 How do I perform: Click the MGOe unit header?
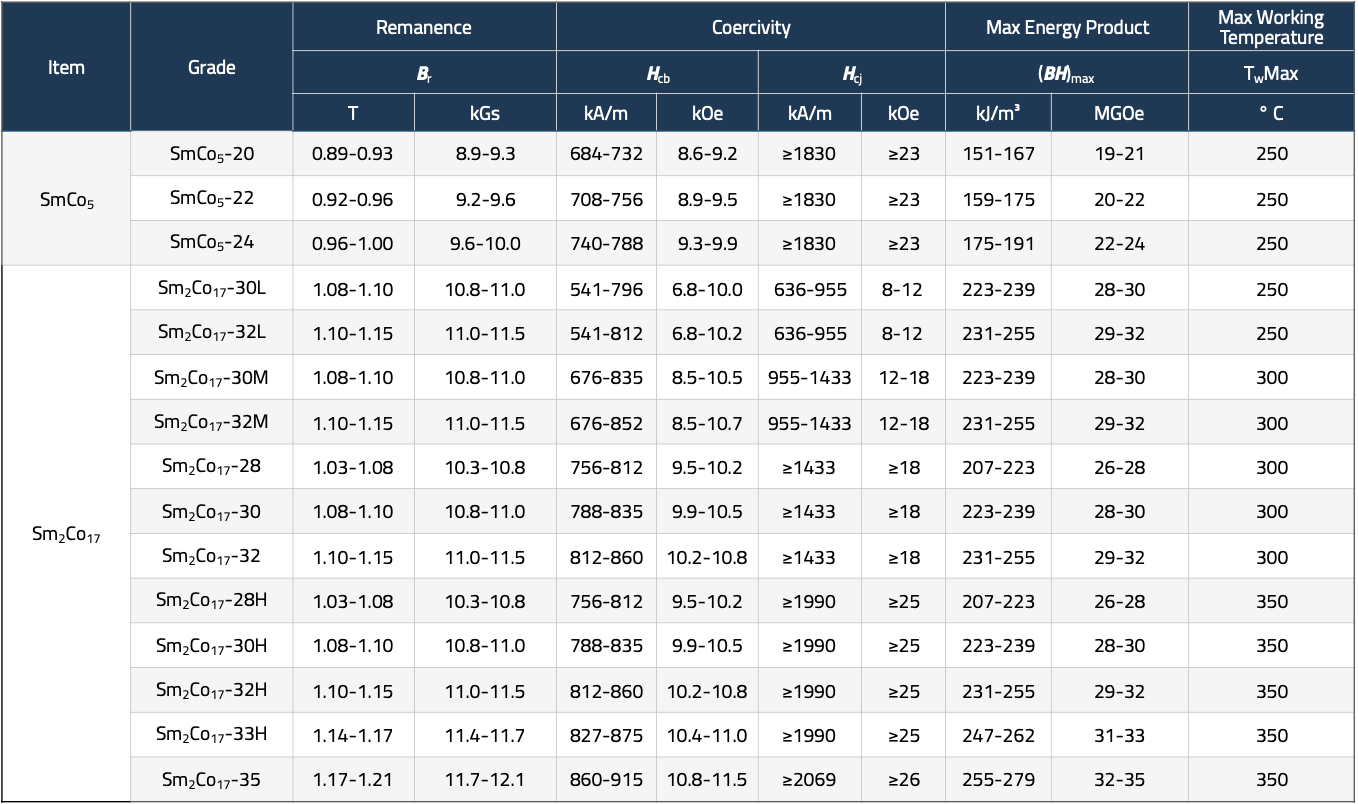[1119, 113]
